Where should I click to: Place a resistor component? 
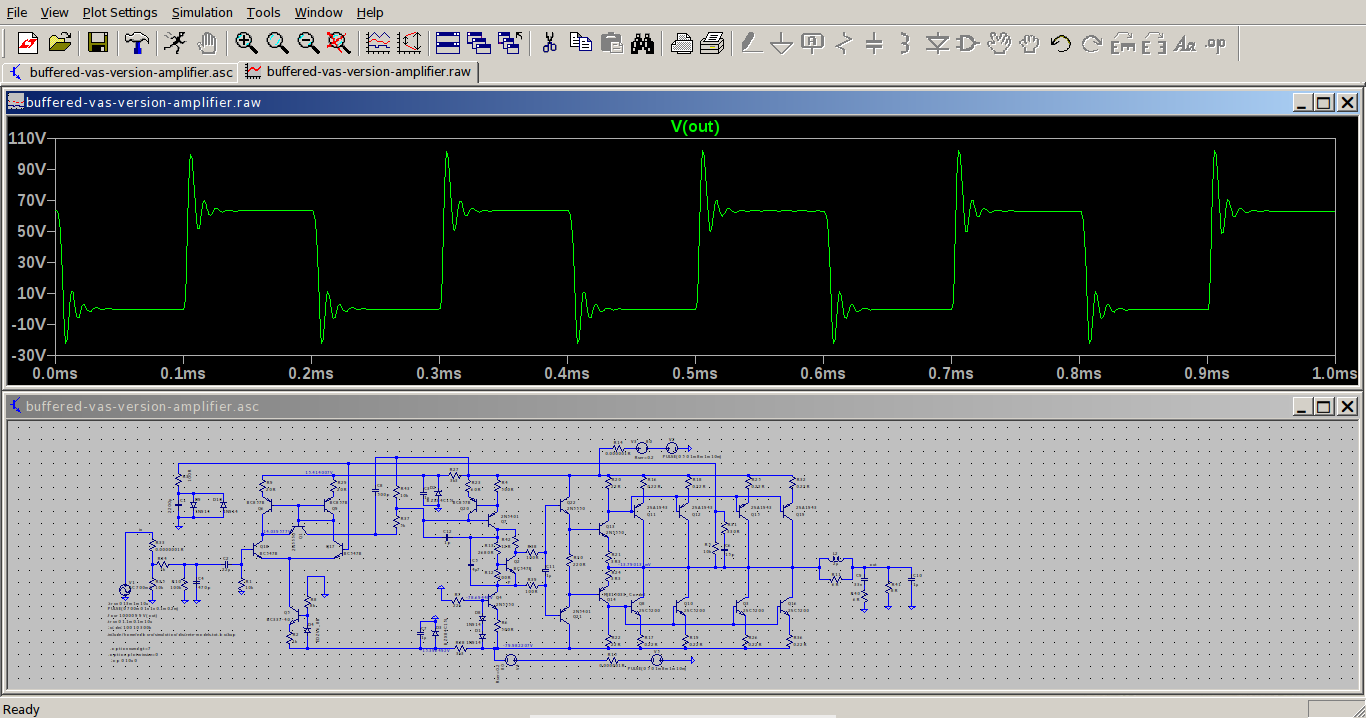click(x=844, y=43)
